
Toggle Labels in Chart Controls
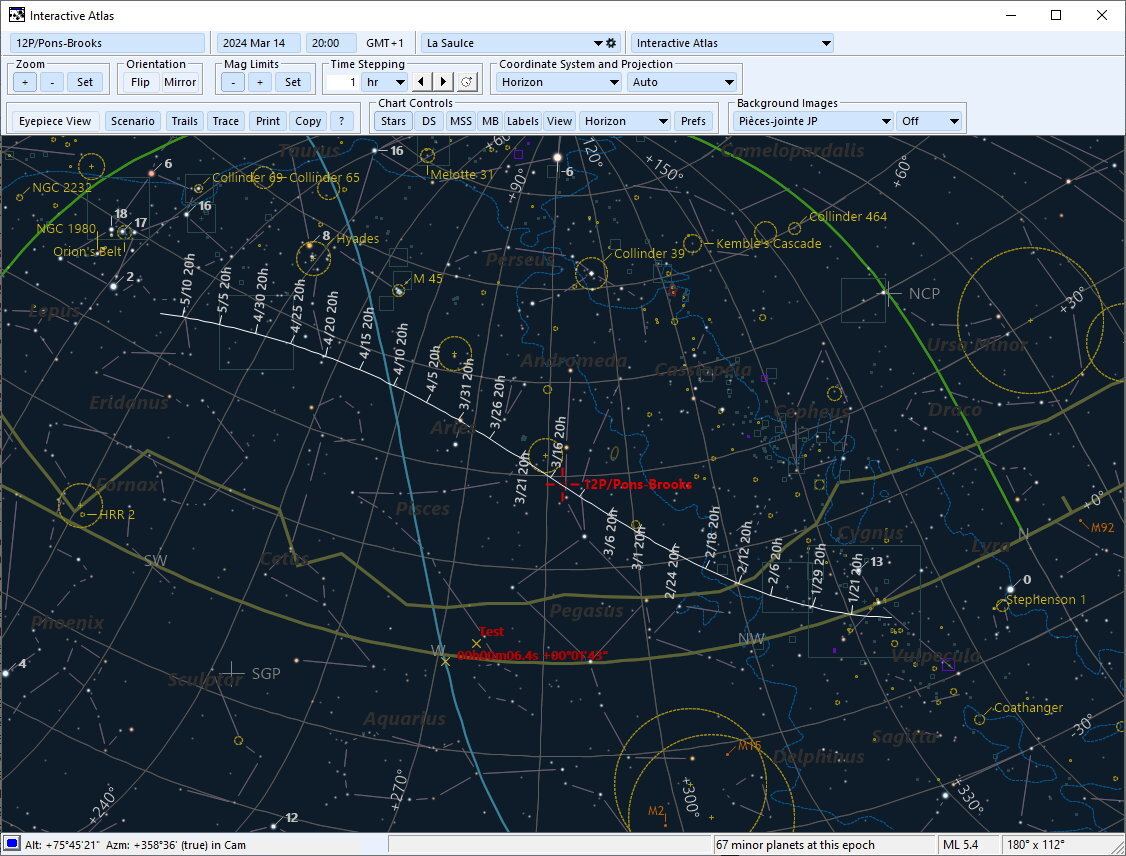click(x=523, y=121)
